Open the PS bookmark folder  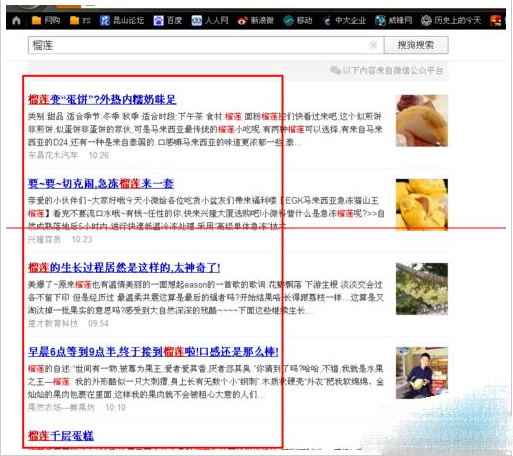pos(80,21)
